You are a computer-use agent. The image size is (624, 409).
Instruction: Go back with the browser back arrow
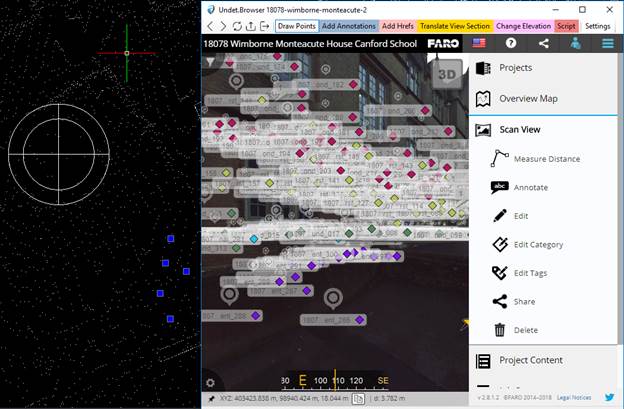click(210, 26)
